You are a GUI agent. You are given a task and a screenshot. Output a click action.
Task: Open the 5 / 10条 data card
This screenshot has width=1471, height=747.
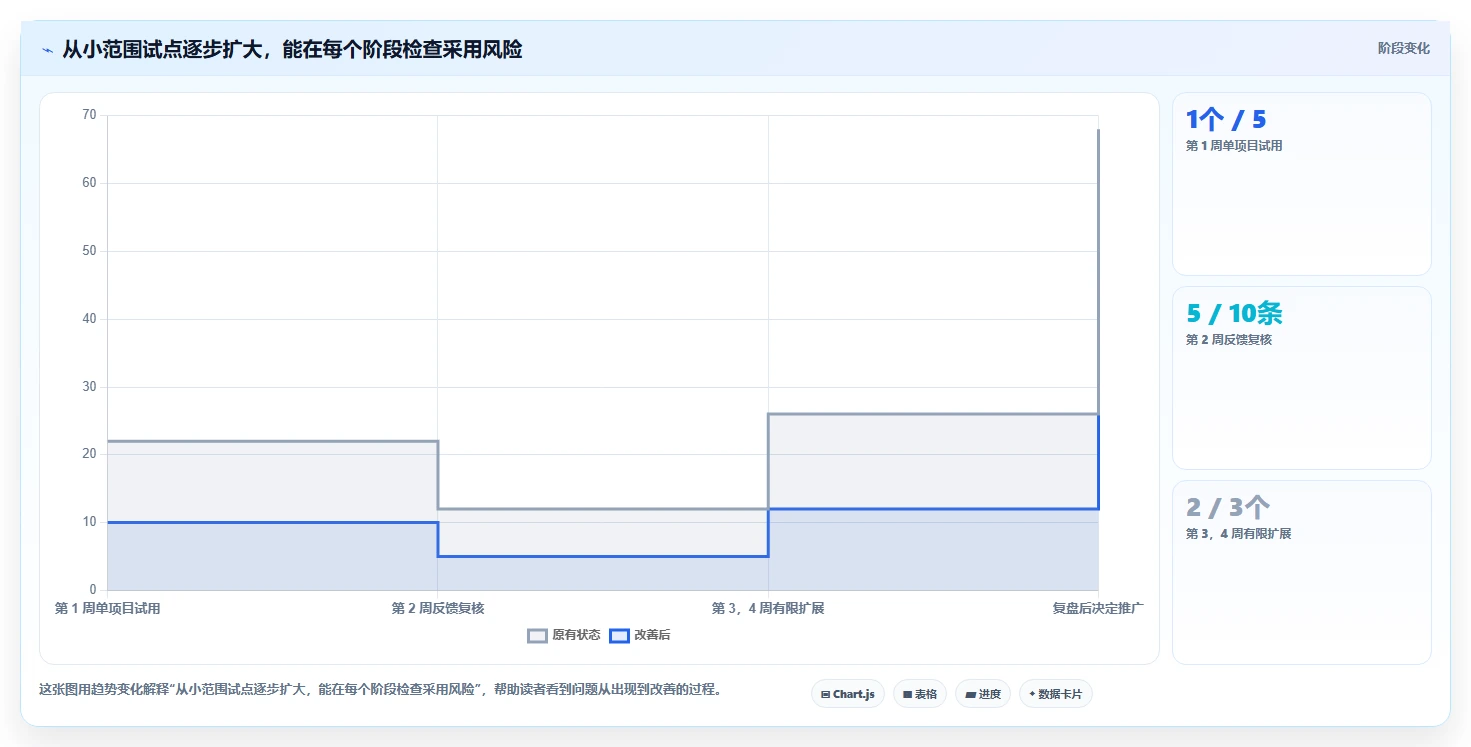tap(1301, 378)
